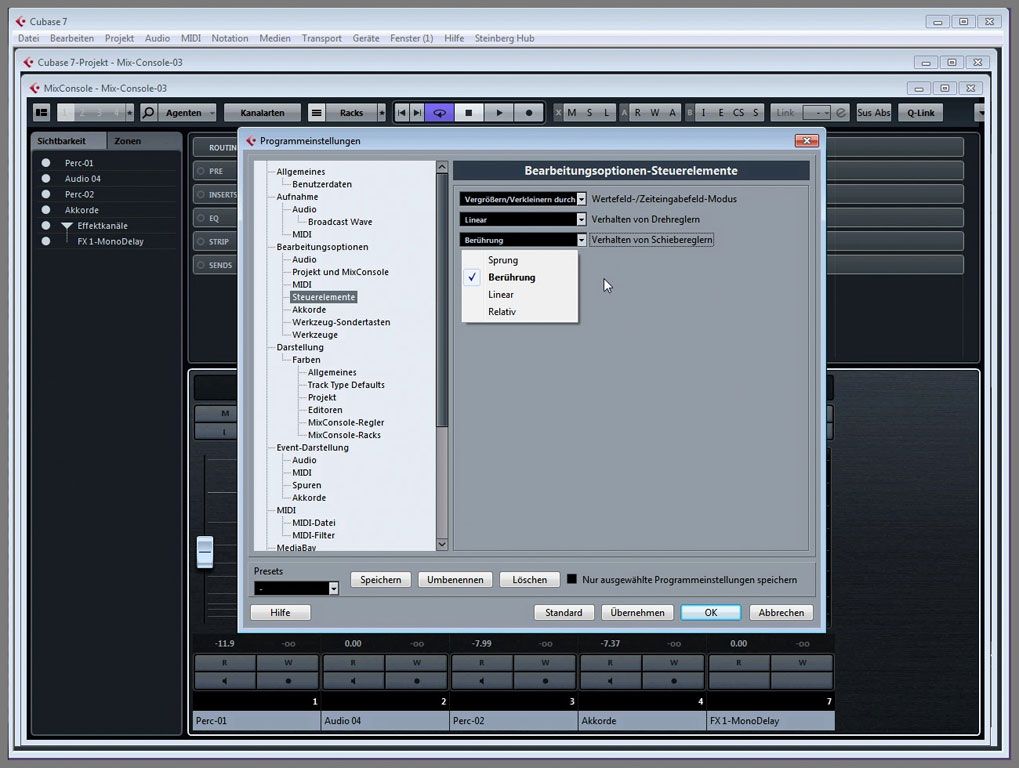
Task: Toggle visibility dot for Akkorde channel
Action: click(45, 209)
